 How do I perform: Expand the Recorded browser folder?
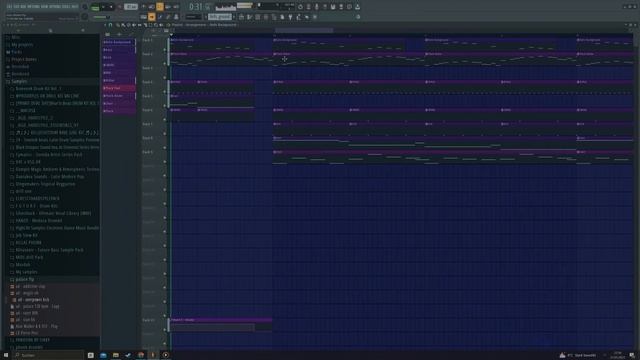[x=20, y=67]
